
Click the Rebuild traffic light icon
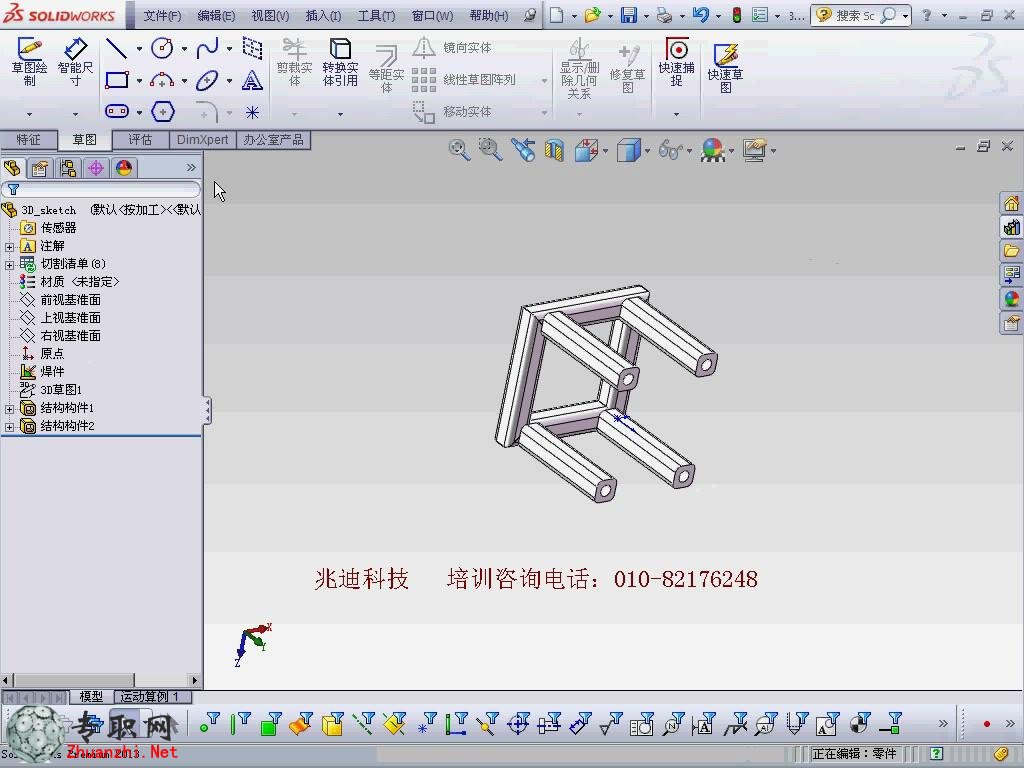737,15
